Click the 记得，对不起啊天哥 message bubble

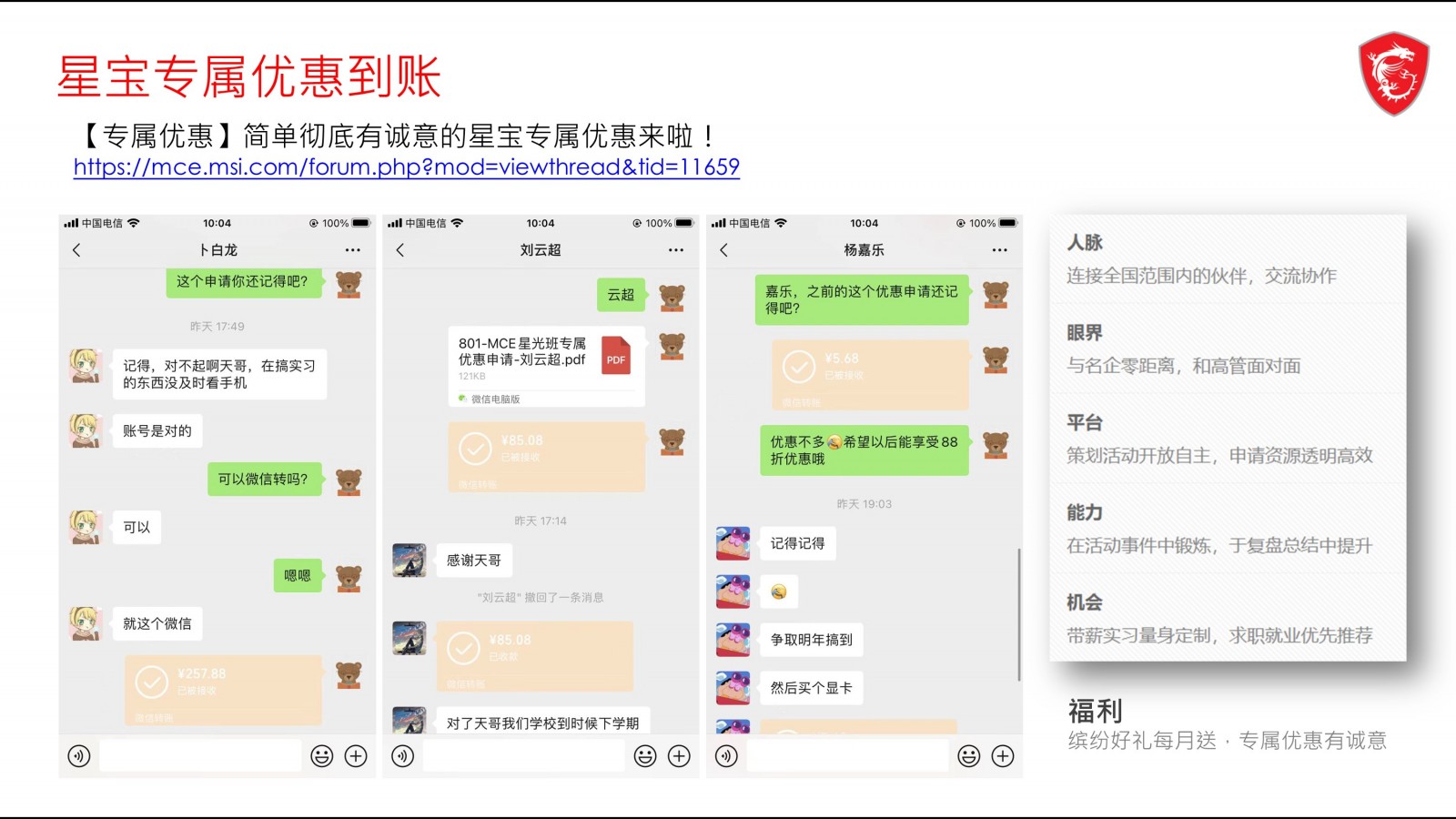tap(219, 374)
